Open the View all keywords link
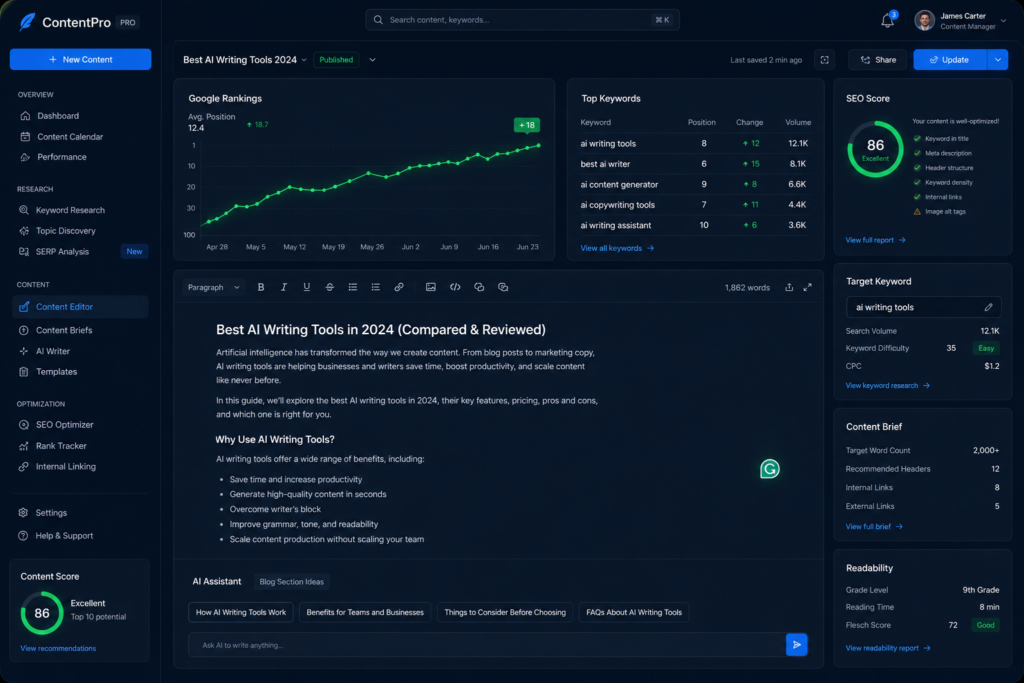 tap(617, 248)
